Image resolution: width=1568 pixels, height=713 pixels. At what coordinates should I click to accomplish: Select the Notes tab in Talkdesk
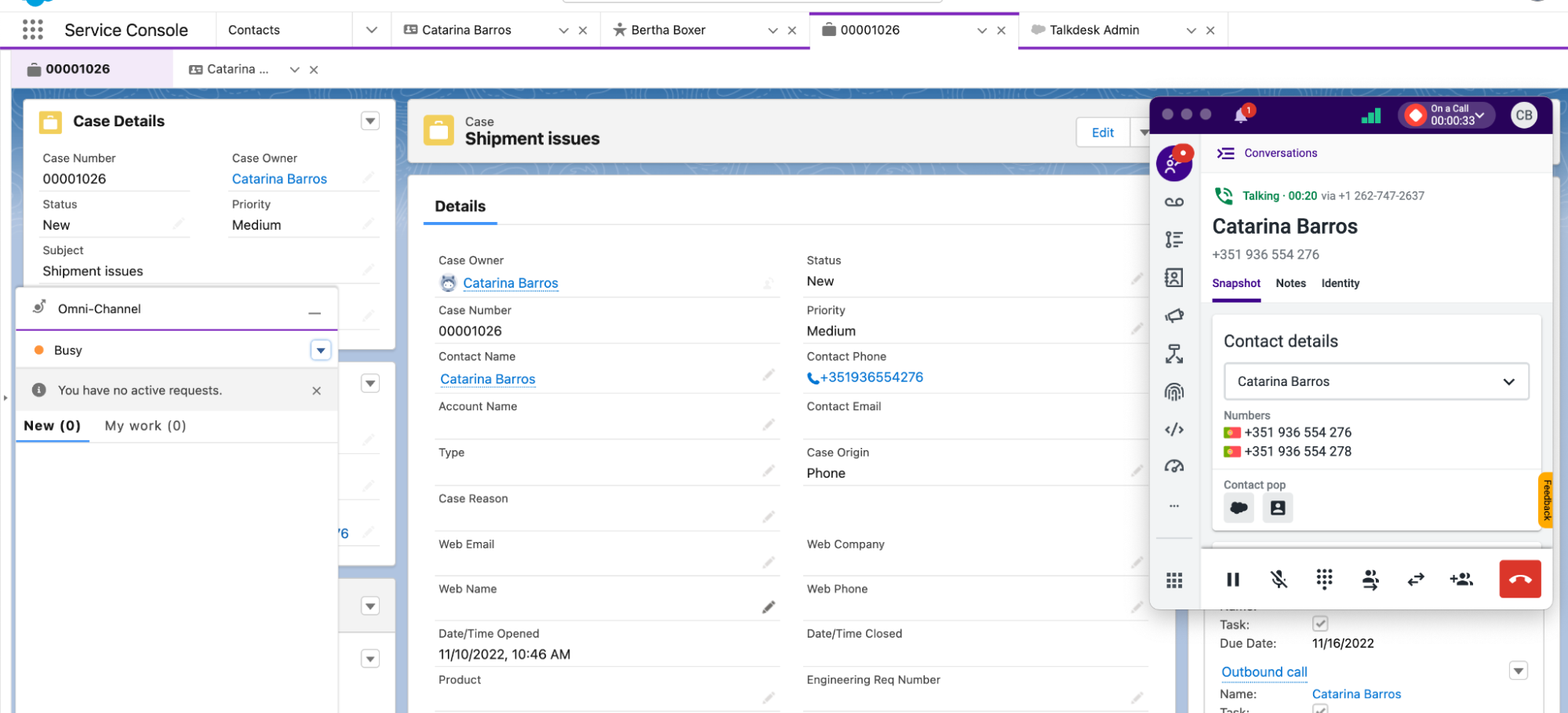pos(1290,283)
